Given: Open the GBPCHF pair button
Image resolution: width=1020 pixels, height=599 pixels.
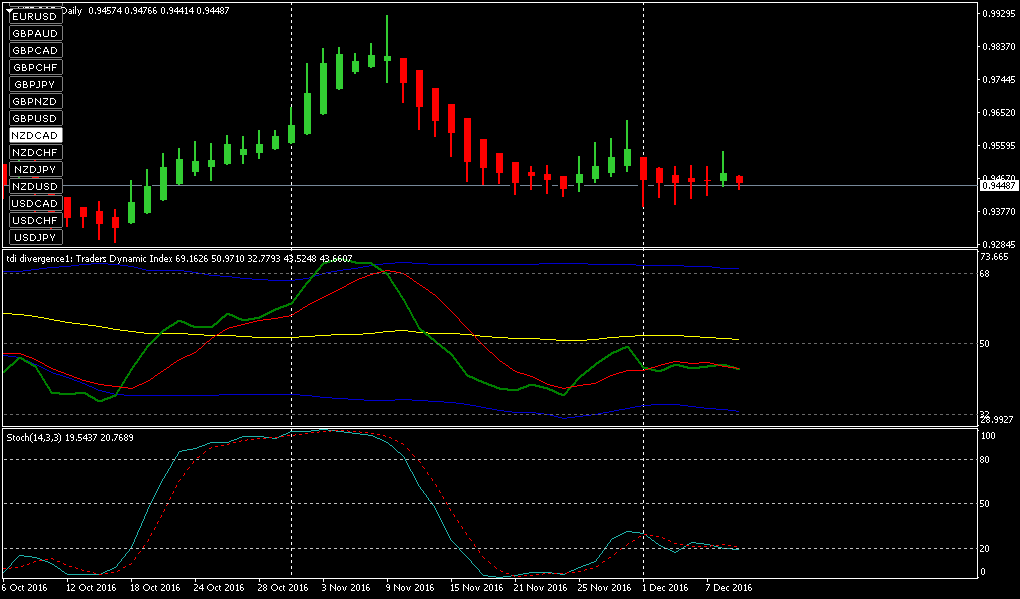Looking at the screenshot, I should pos(36,67).
